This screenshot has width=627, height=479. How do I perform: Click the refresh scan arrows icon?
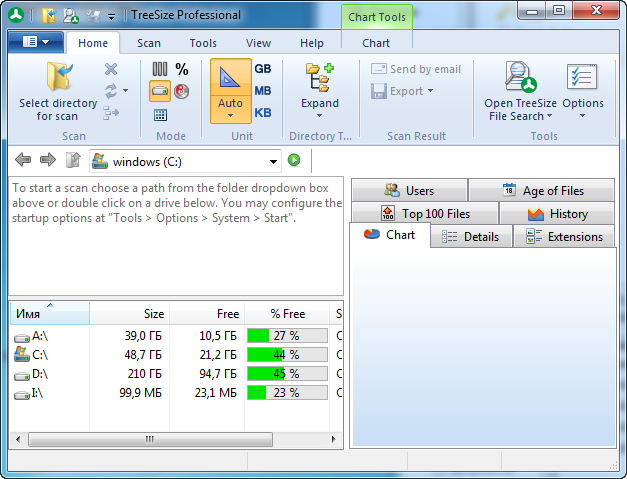tap(111, 91)
